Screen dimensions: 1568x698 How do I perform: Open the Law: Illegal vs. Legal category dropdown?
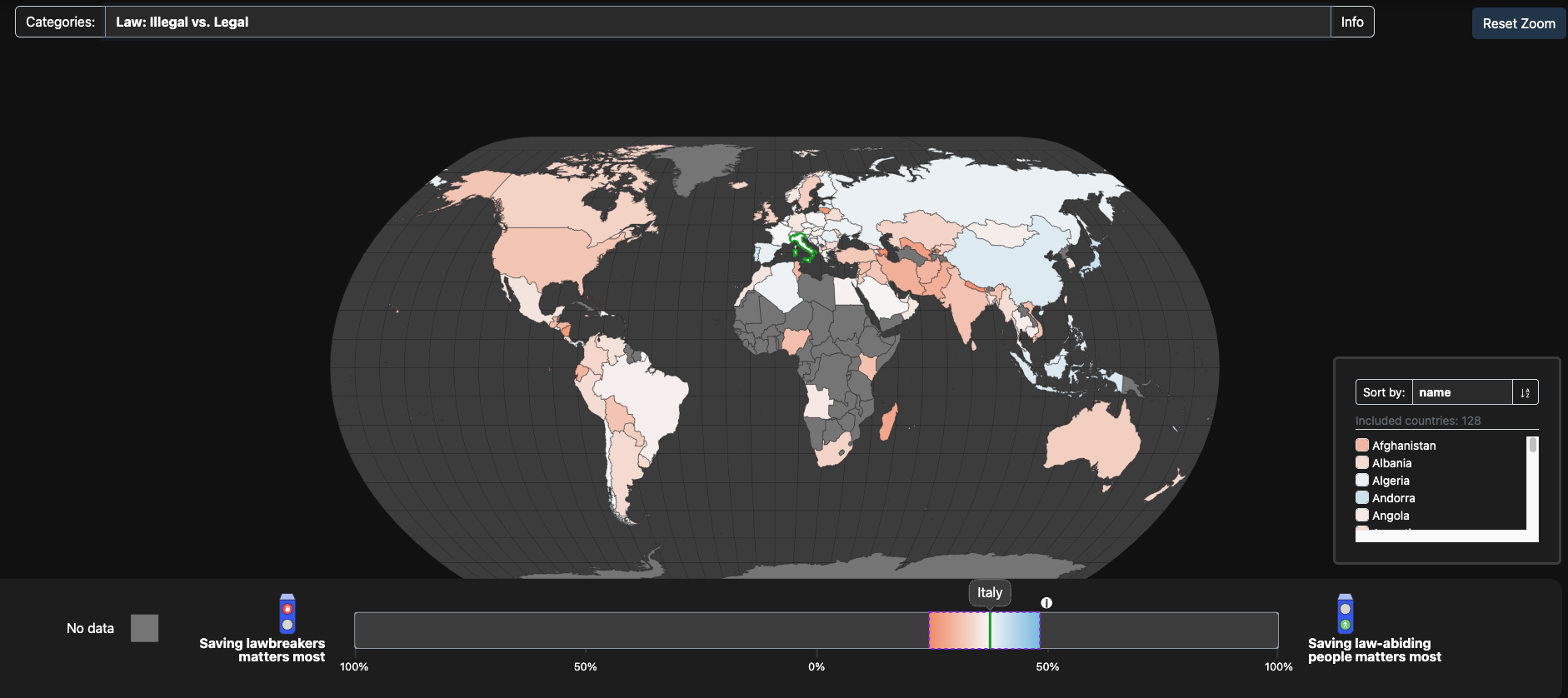tap(717, 22)
